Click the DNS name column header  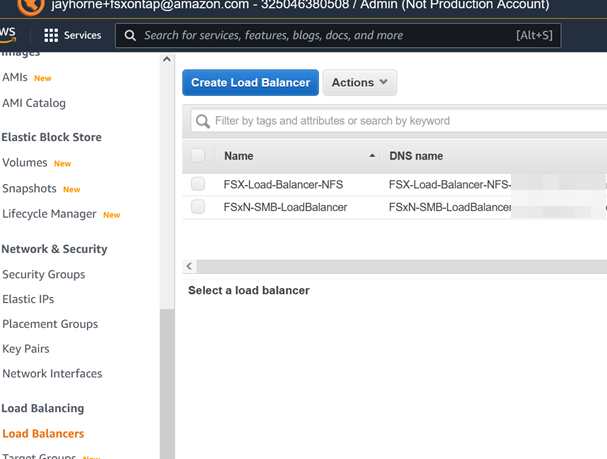416,156
